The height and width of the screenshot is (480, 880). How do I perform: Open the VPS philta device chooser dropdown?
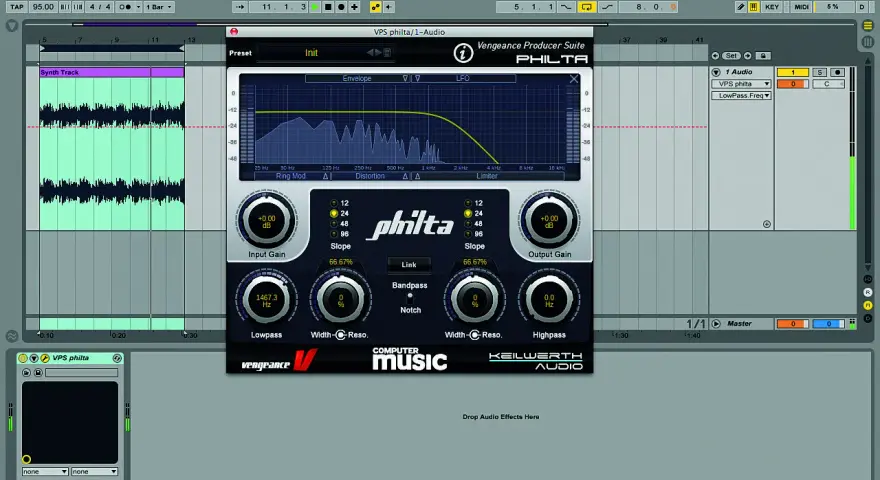pos(741,84)
